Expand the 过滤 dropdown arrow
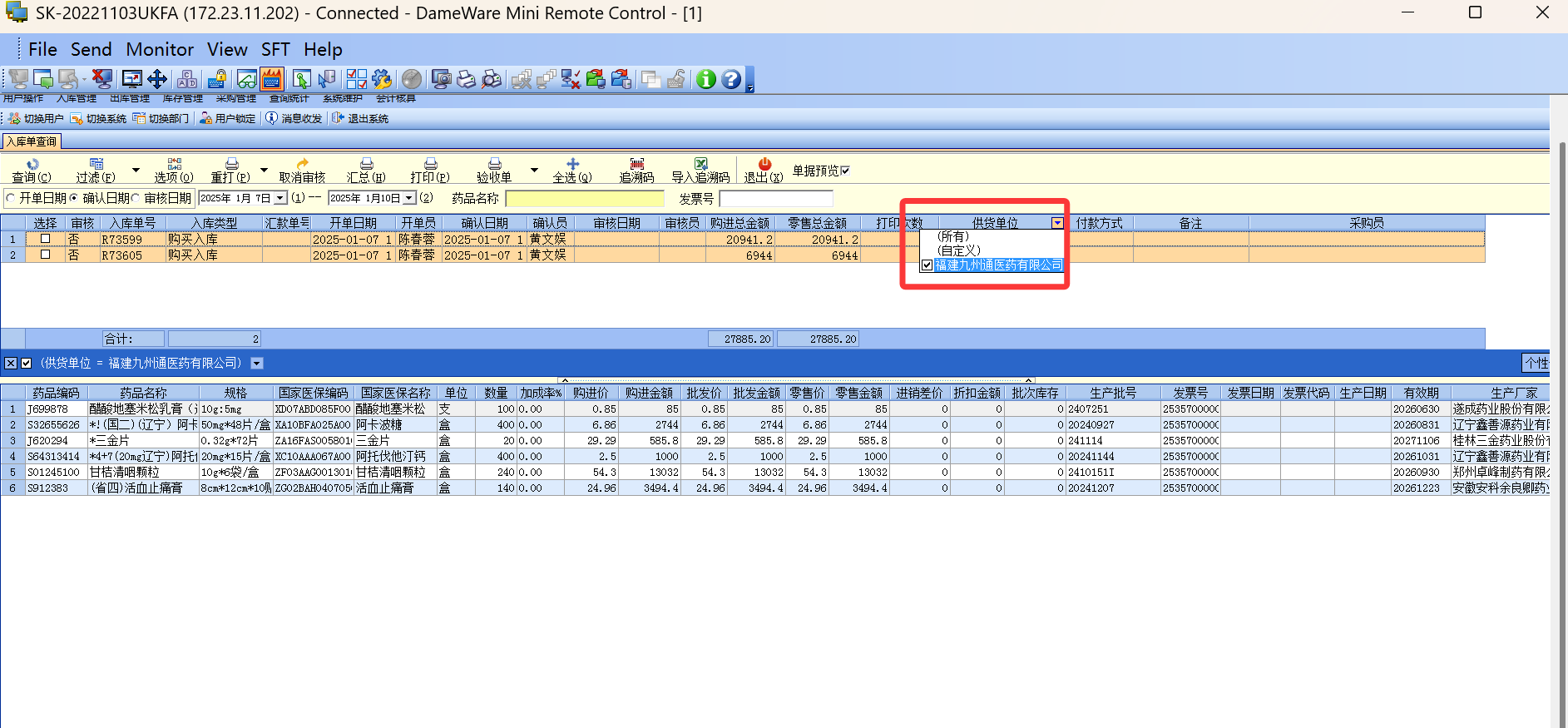This screenshot has height=728, width=1568. click(x=136, y=171)
